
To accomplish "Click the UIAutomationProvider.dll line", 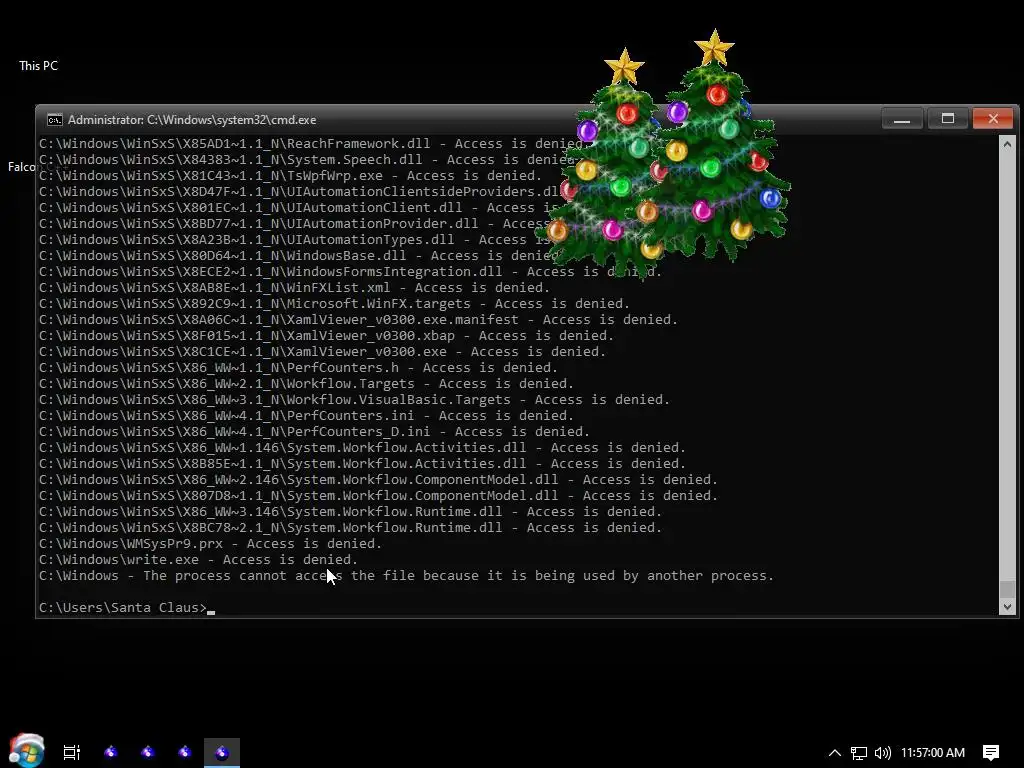I will click(294, 224).
